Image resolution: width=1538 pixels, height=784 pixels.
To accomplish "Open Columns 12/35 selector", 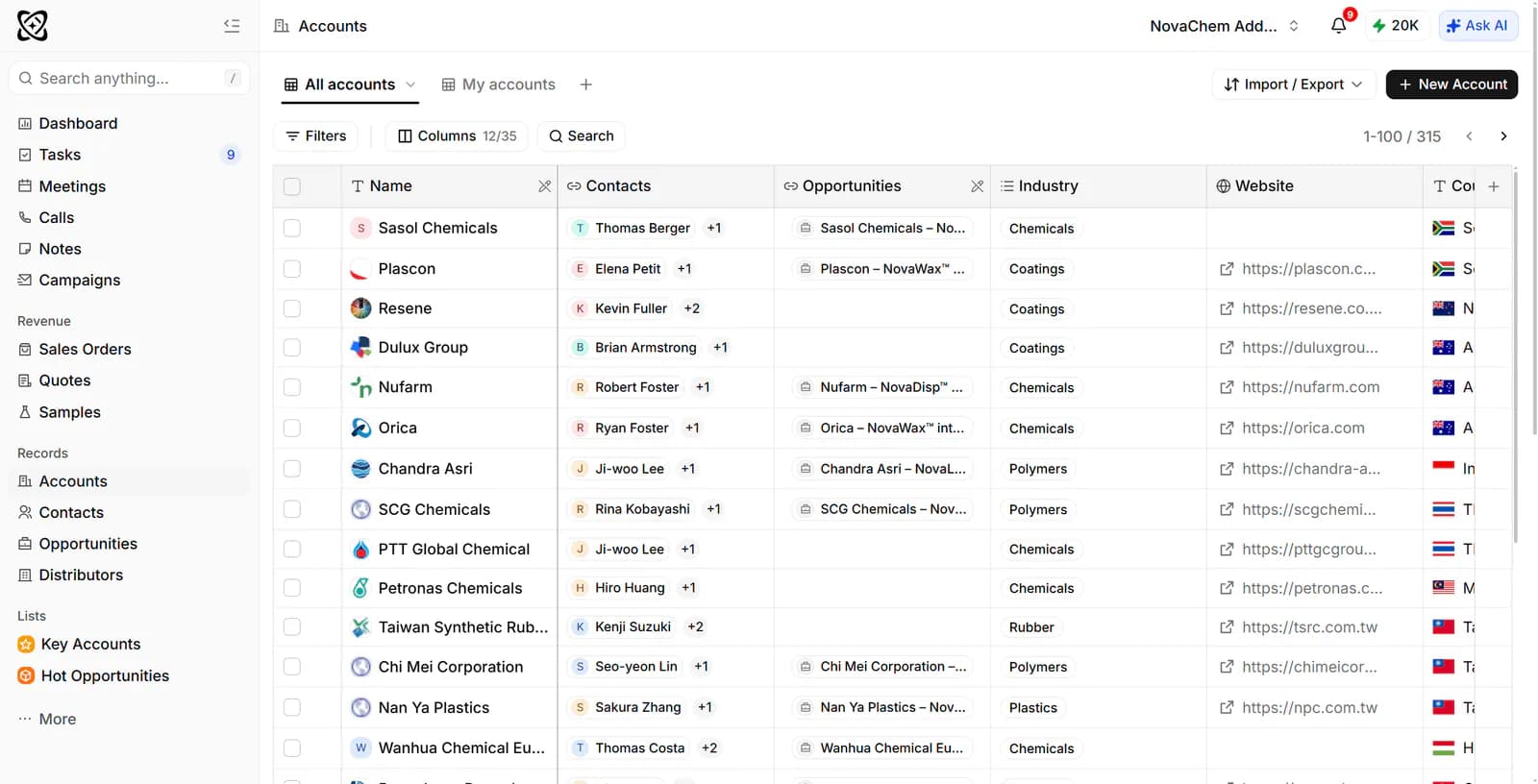I will coord(458,136).
